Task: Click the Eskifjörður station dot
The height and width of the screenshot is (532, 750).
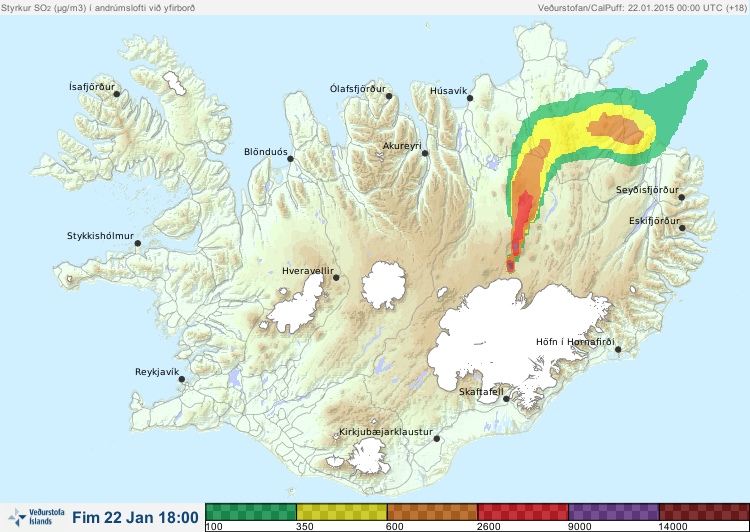Action: pos(682,228)
